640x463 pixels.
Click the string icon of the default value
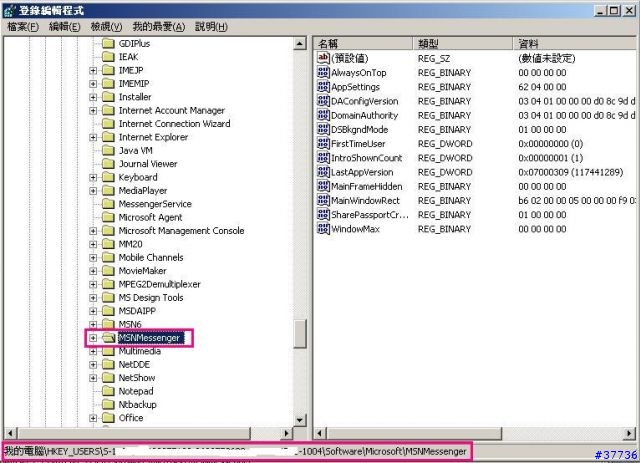323,58
